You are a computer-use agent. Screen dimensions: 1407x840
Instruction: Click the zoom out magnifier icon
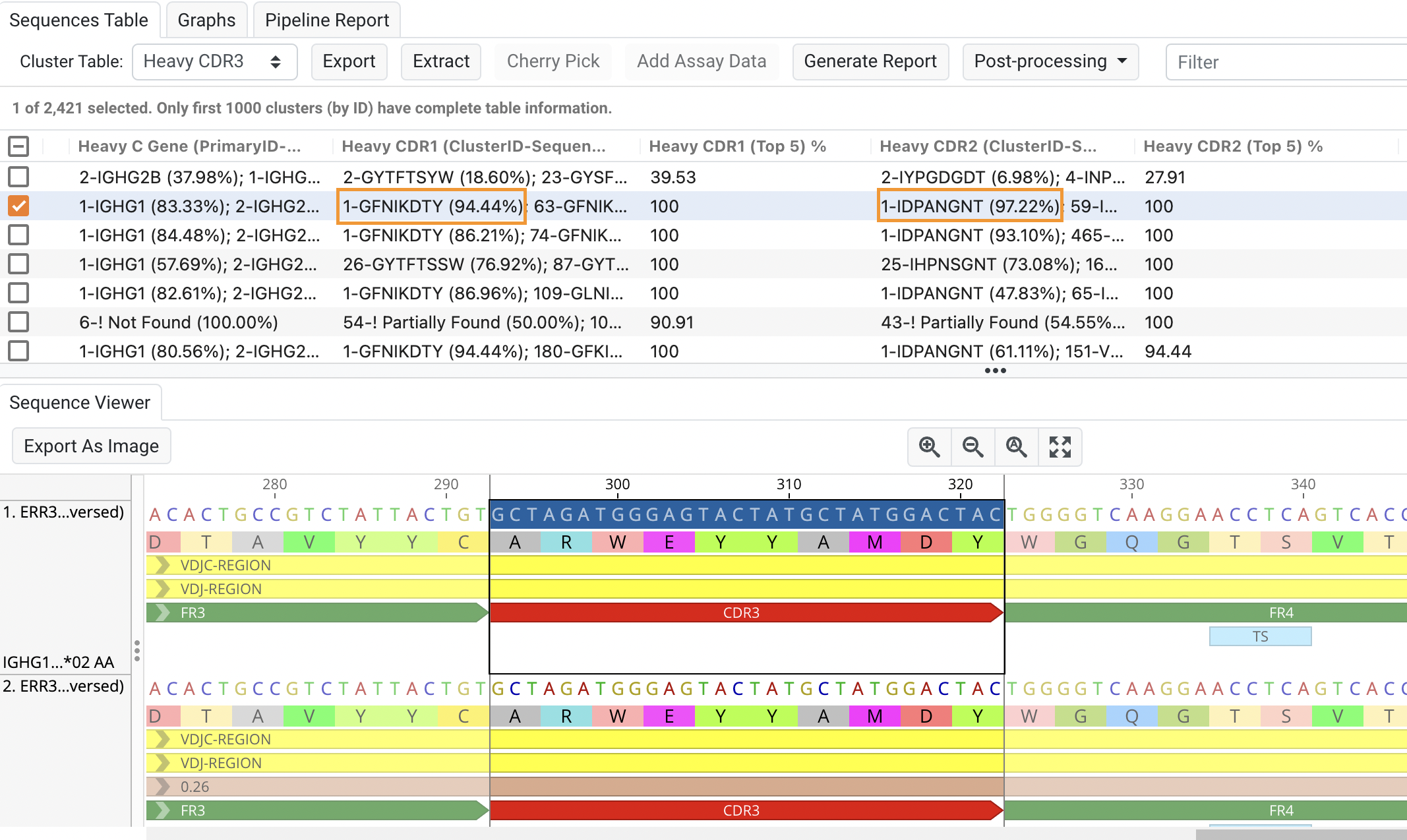tap(973, 447)
